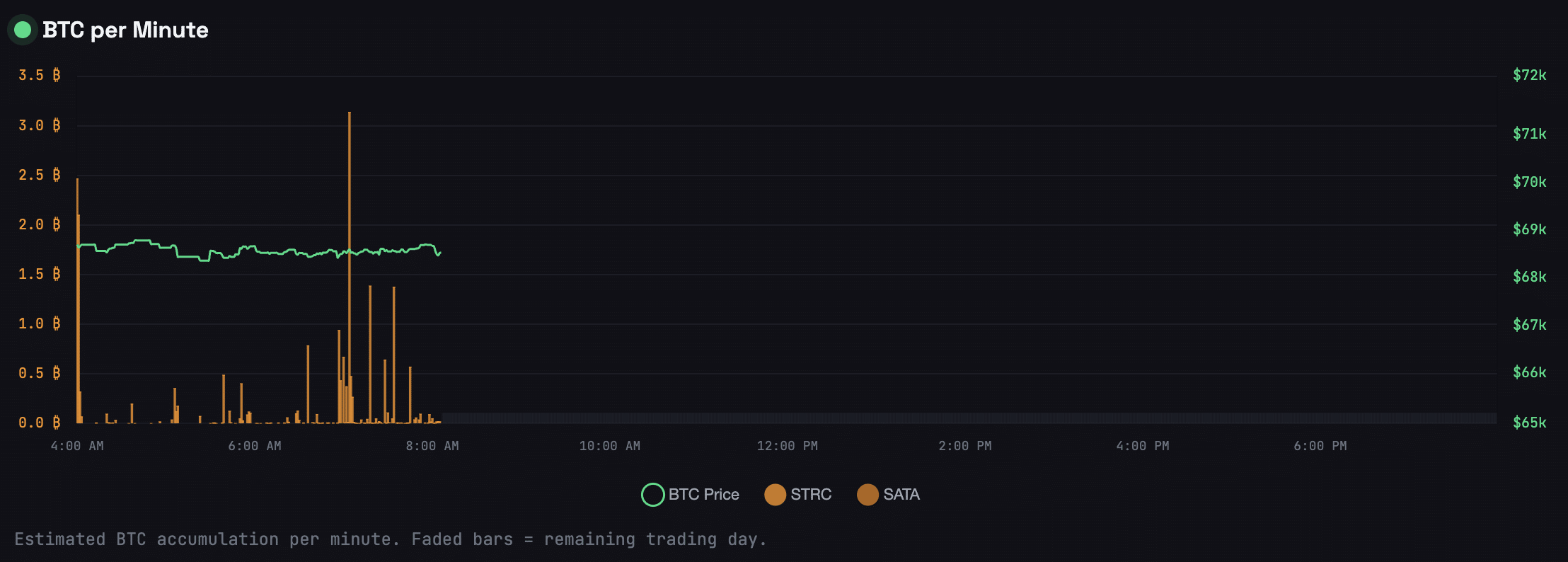Click the 3.5 ₿ y-axis label

click(40, 75)
